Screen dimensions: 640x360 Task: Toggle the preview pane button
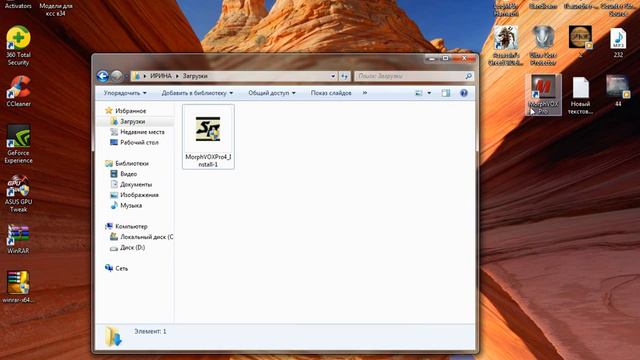click(446, 93)
